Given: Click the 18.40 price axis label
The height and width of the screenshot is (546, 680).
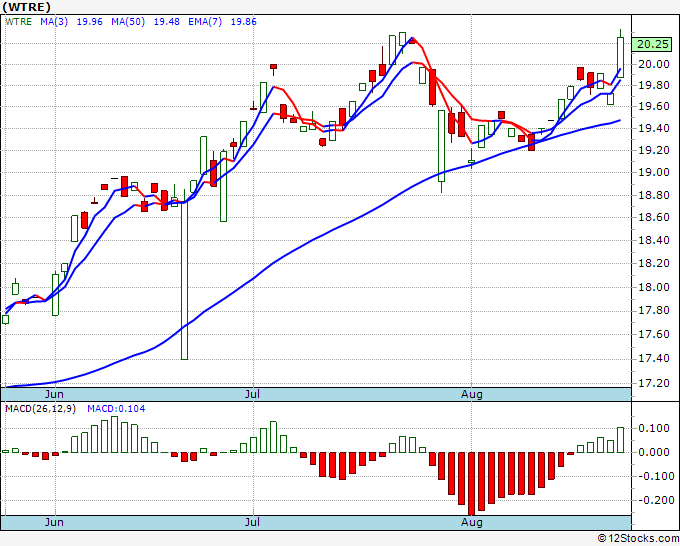Looking at the screenshot, I should pyautogui.click(x=654, y=240).
